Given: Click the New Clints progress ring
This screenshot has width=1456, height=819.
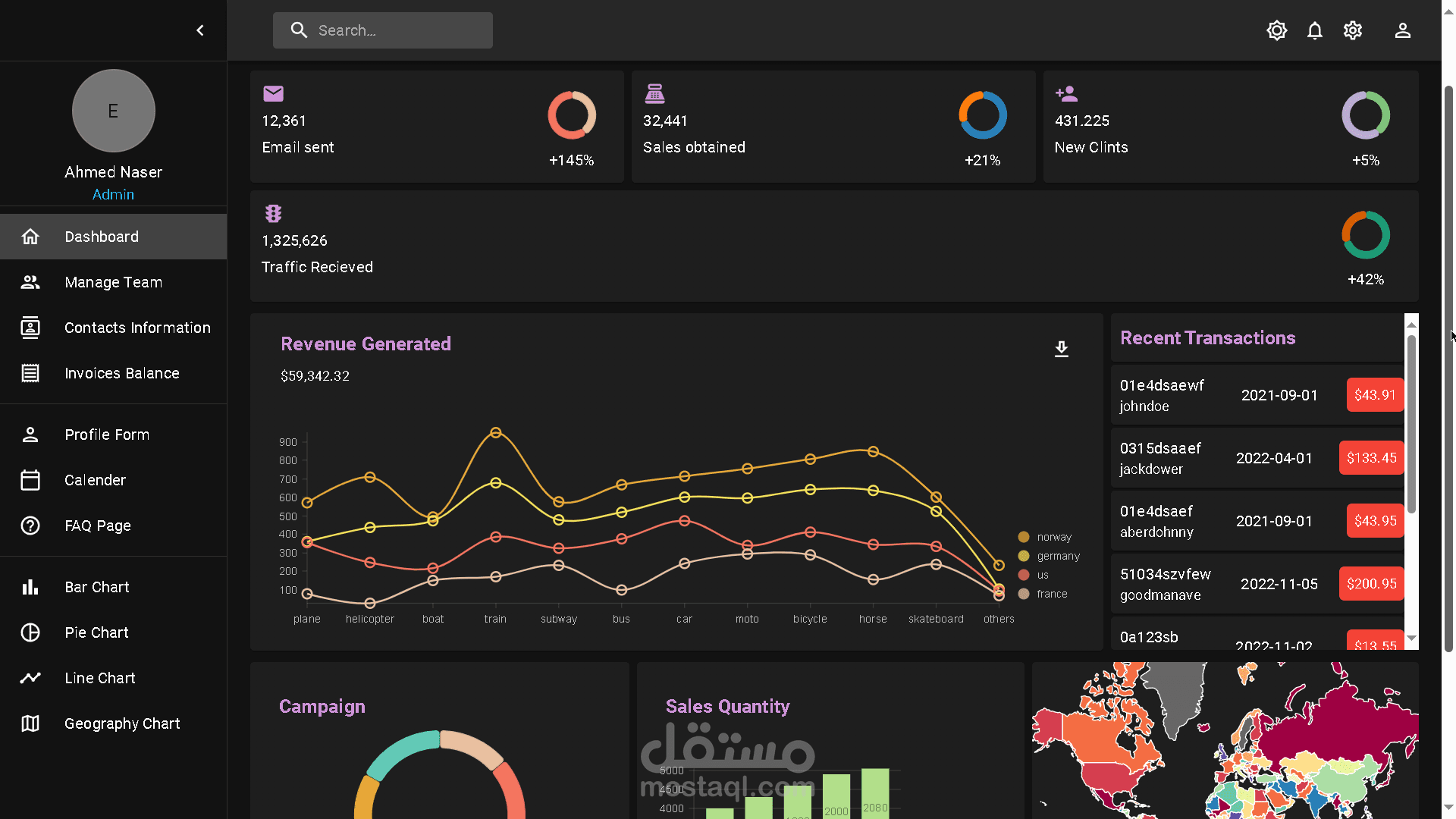Looking at the screenshot, I should coord(1366,115).
